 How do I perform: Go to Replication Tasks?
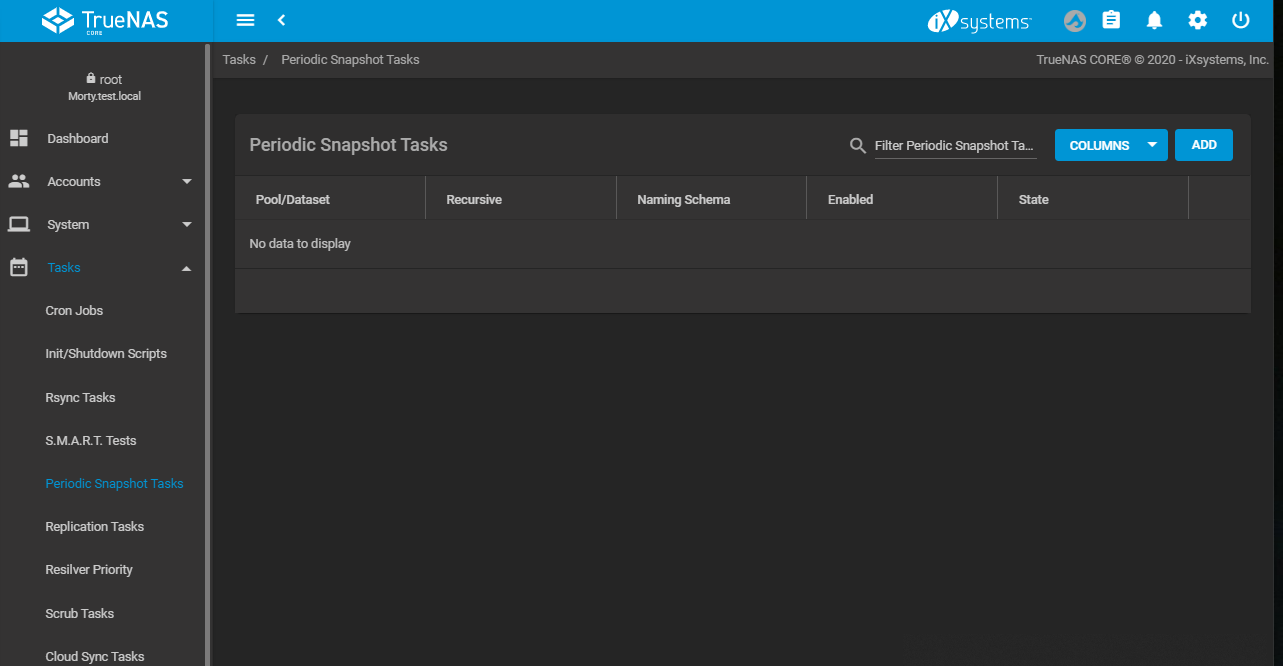[94, 527]
